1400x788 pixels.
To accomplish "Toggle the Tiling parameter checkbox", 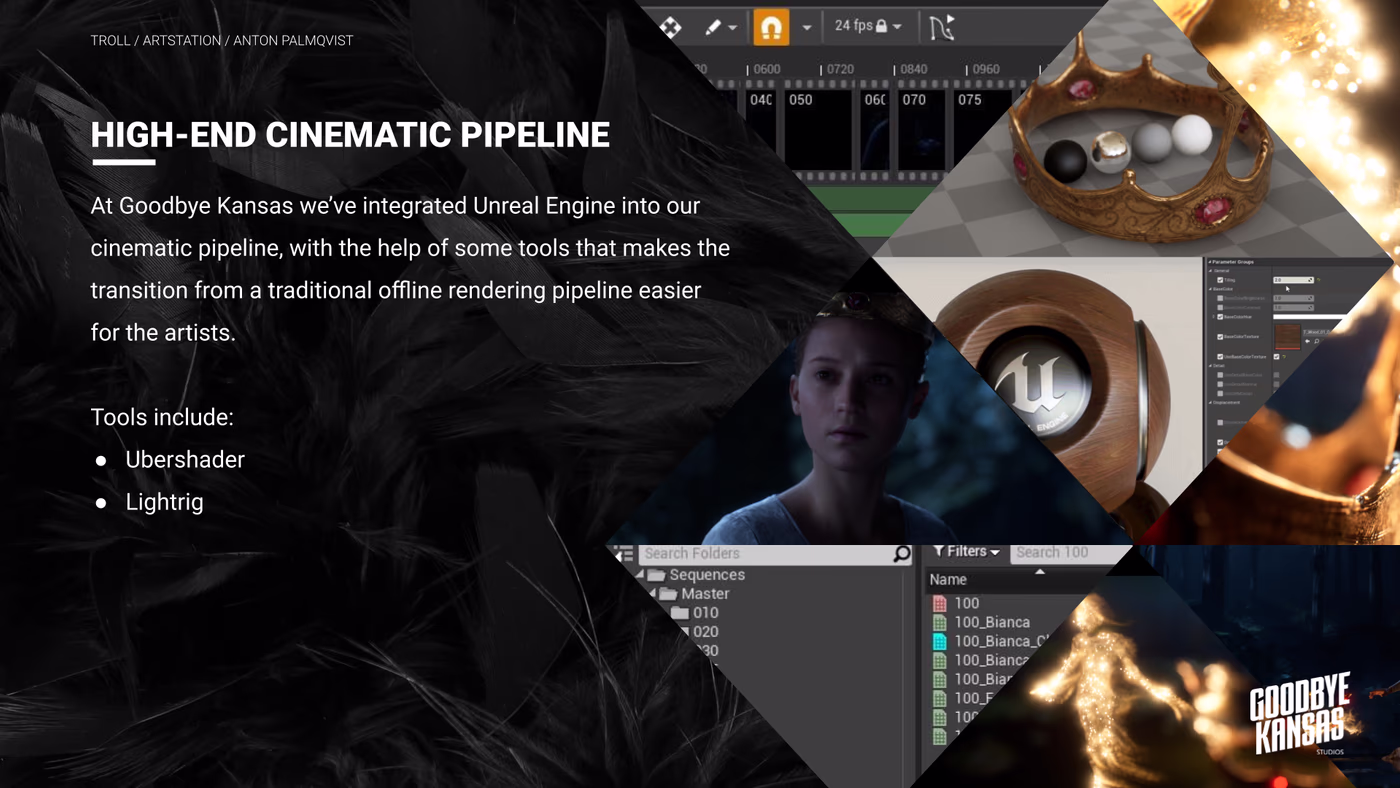I will click(x=1220, y=280).
